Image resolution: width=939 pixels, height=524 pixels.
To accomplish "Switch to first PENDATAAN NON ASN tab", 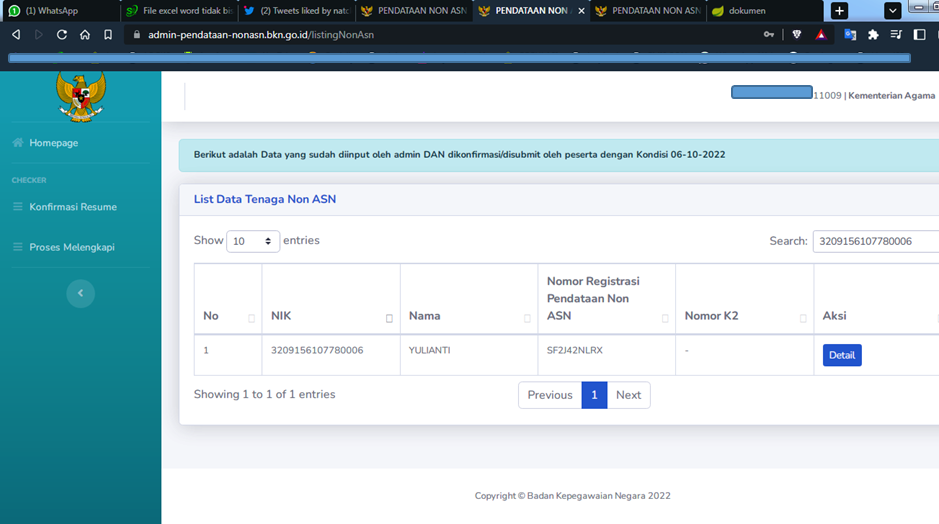I will [x=414, y=11].
